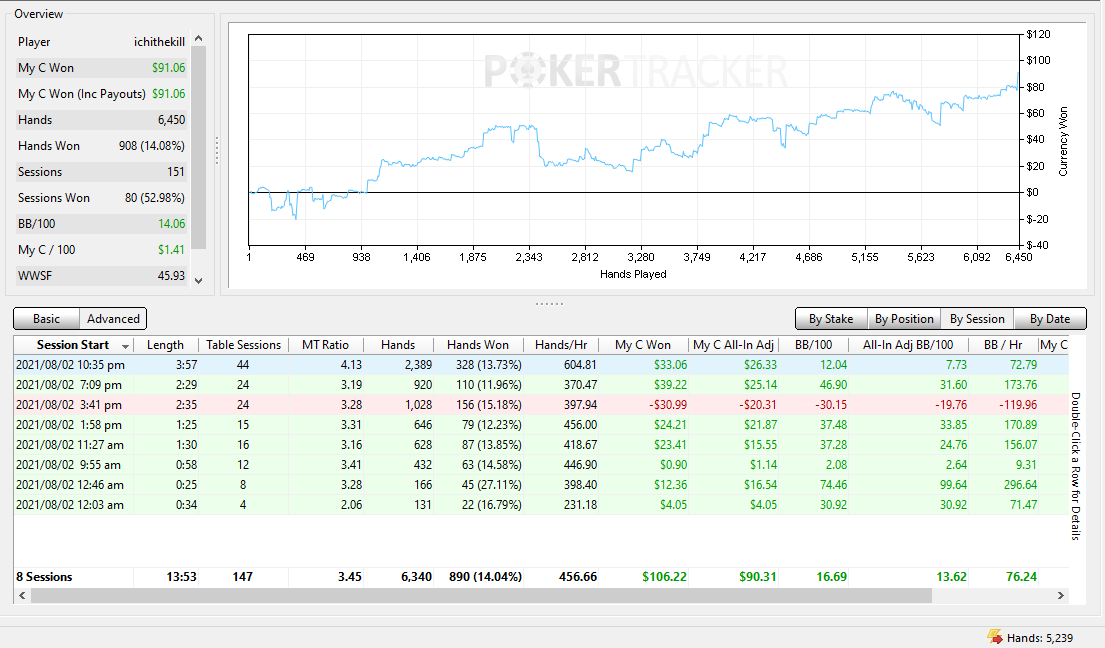This screenshot has width=1105, height=648.
Task: Switch to Basic view
Action: click(x=47, y=318)
